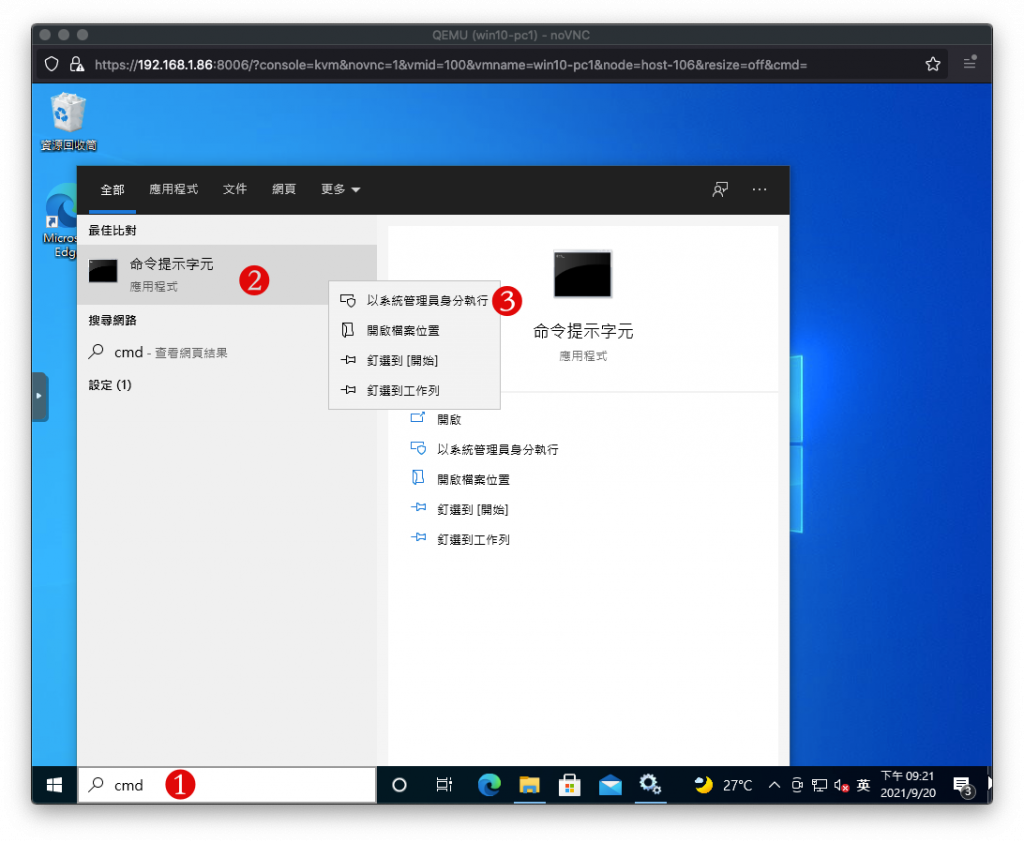The width and height of the screenshot is (1024, 843).
Task: Click the Meet Now tray icon
Action: pos(797,785)
